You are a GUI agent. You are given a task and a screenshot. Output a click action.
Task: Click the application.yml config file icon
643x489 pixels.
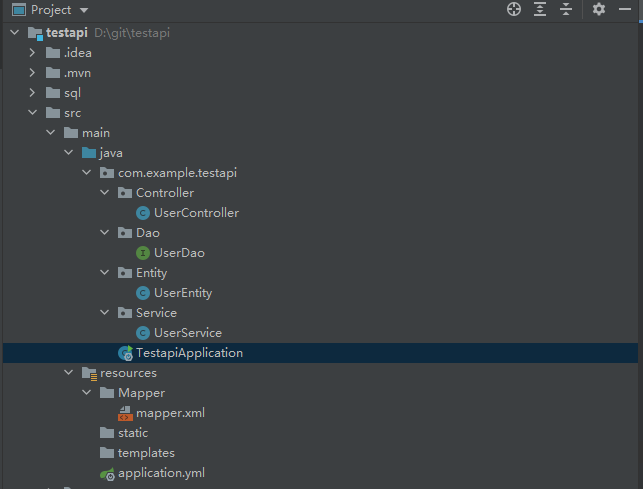pyautogui.click(x=107, y=473)
